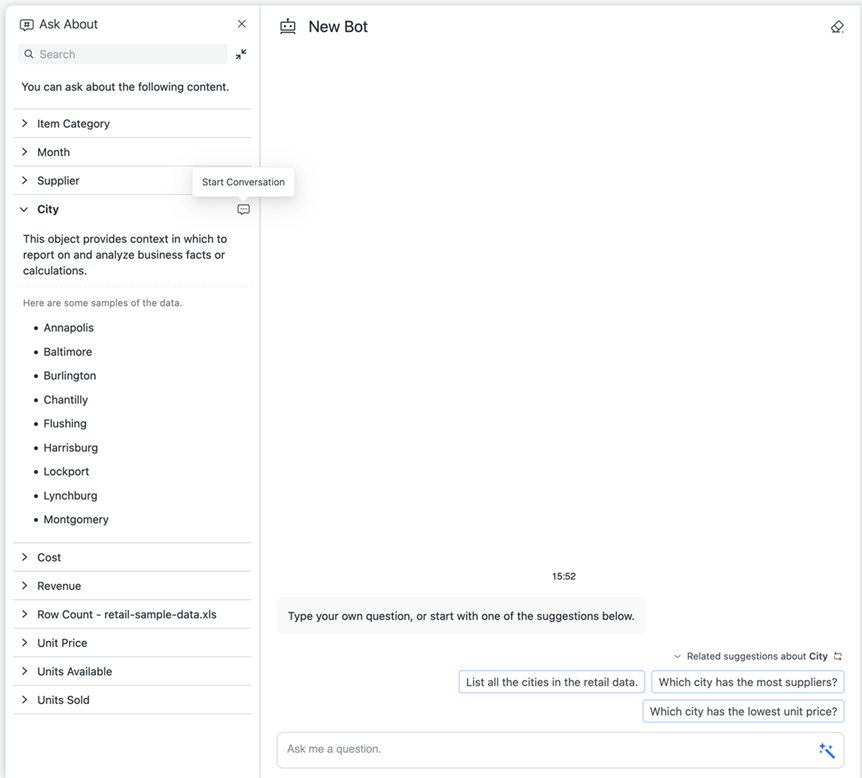862x778 pixels.
Task: Pick 'Which city has the lowest unit price?' suggestion
Action: pyautogui.click(x=743, y=712)
